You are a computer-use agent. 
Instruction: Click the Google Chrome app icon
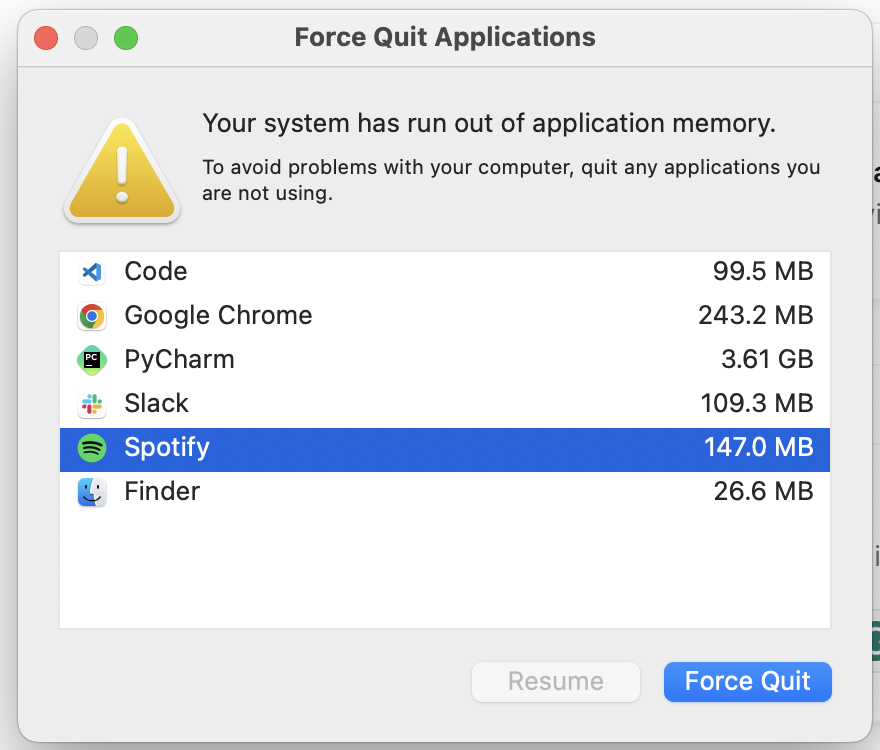click(91, 316)
